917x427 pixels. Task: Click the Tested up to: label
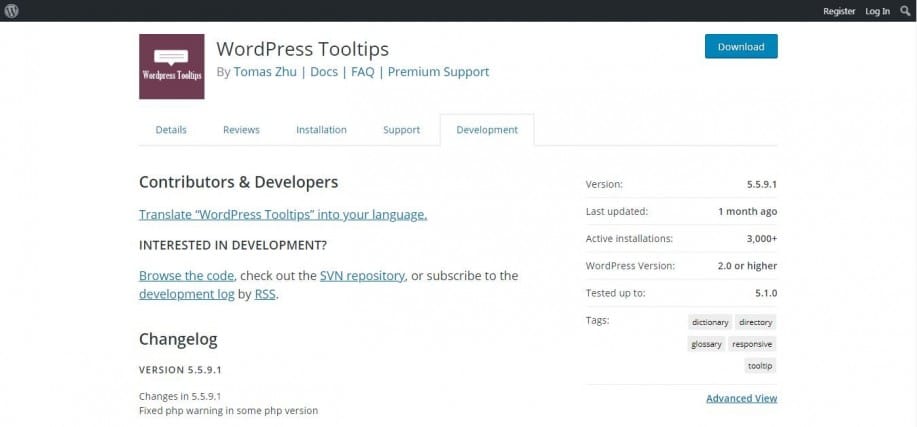616,293
